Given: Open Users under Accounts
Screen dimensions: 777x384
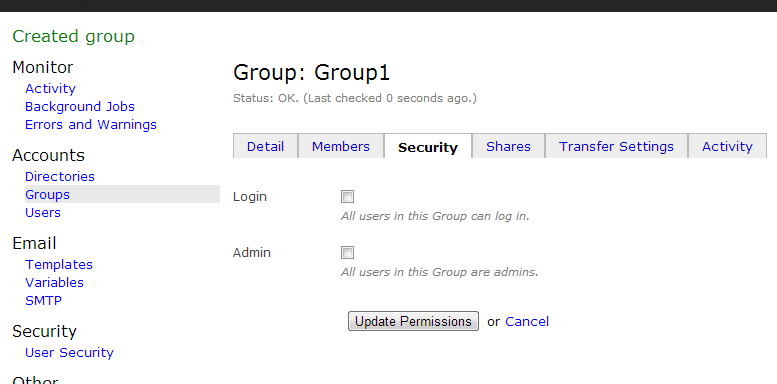Looking at the screenshot, I should tap(43, 212).
